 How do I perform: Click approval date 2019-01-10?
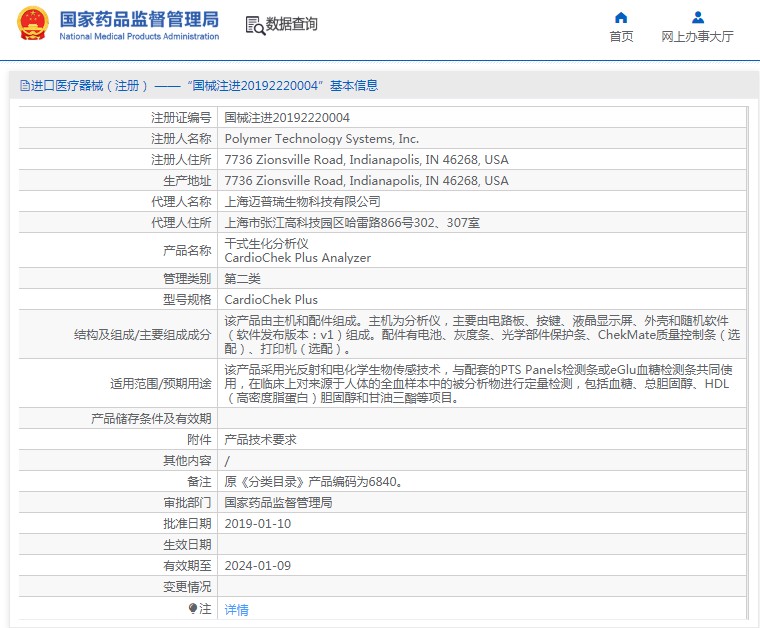click(x=258, y=524)
